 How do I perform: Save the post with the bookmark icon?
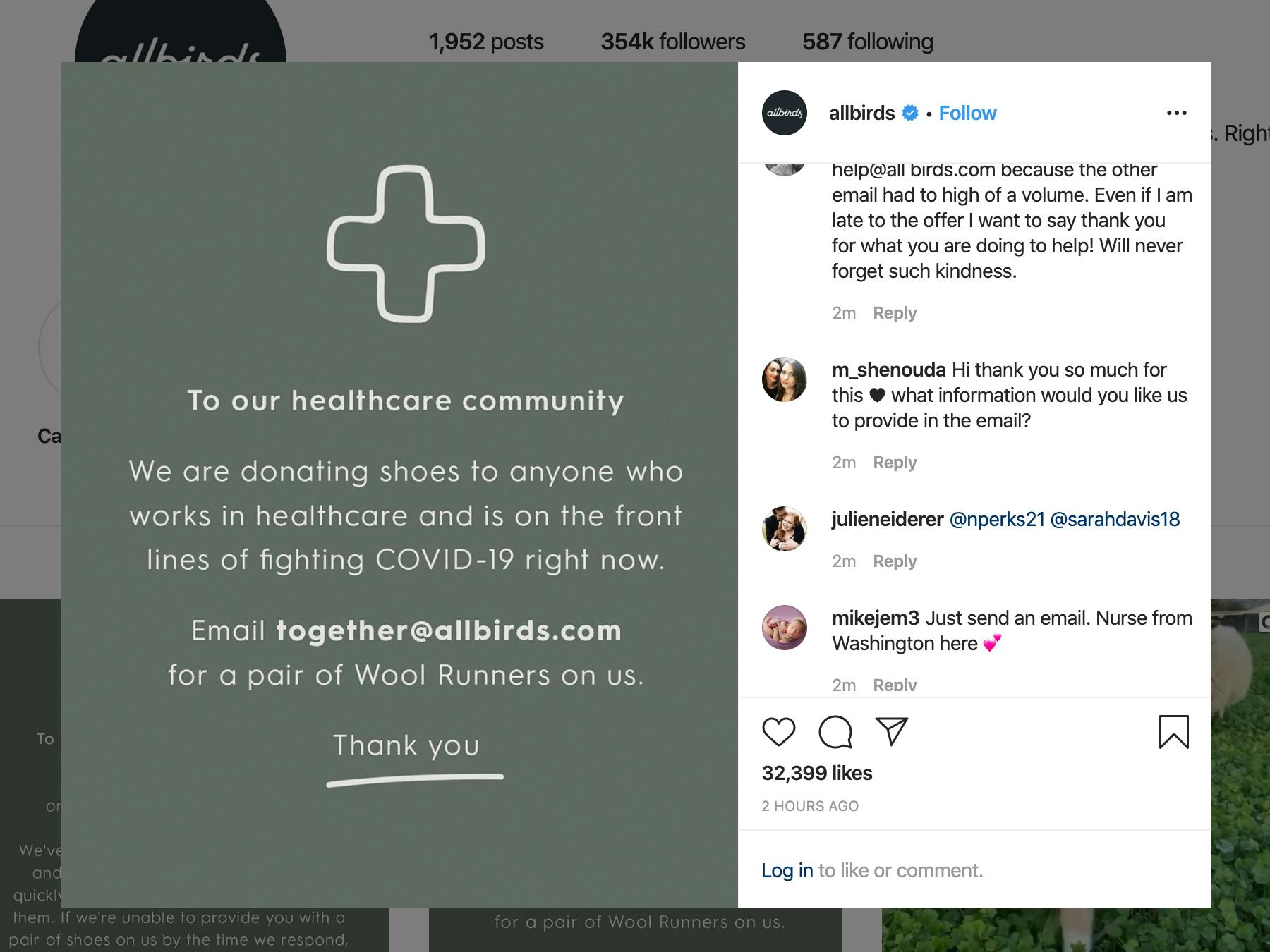[1173, 732]
